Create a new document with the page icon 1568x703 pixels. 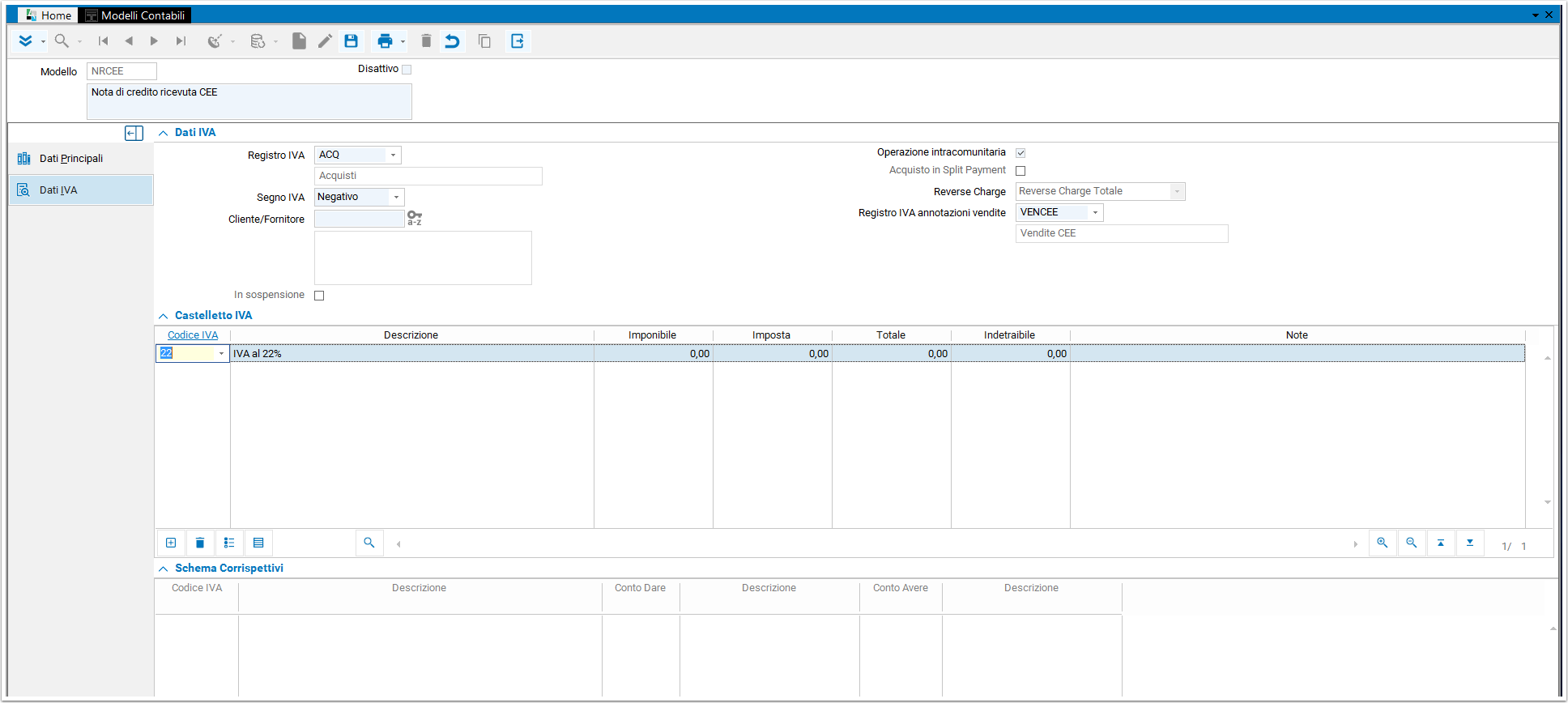pyautogui.click(x=299, y=41)
